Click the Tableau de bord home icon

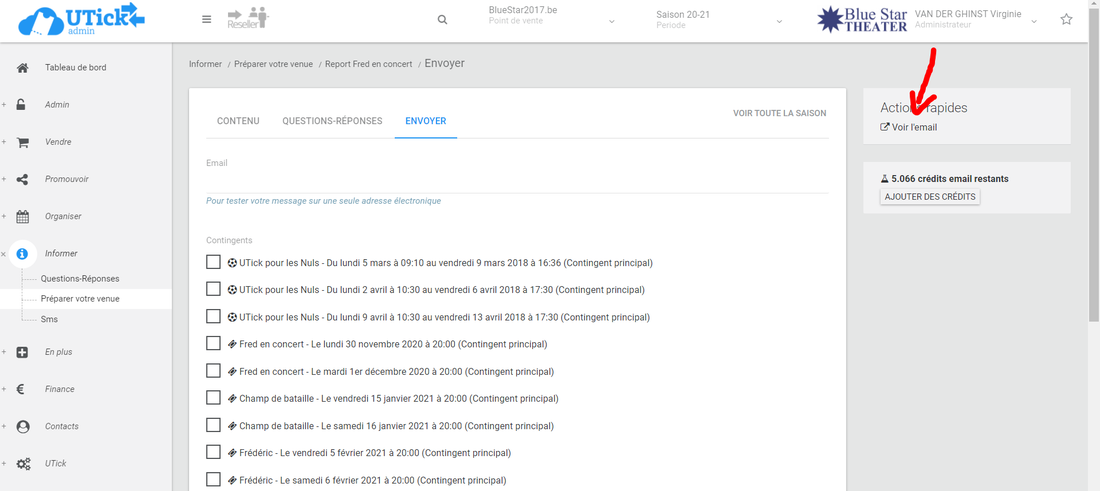pos(23,68)
